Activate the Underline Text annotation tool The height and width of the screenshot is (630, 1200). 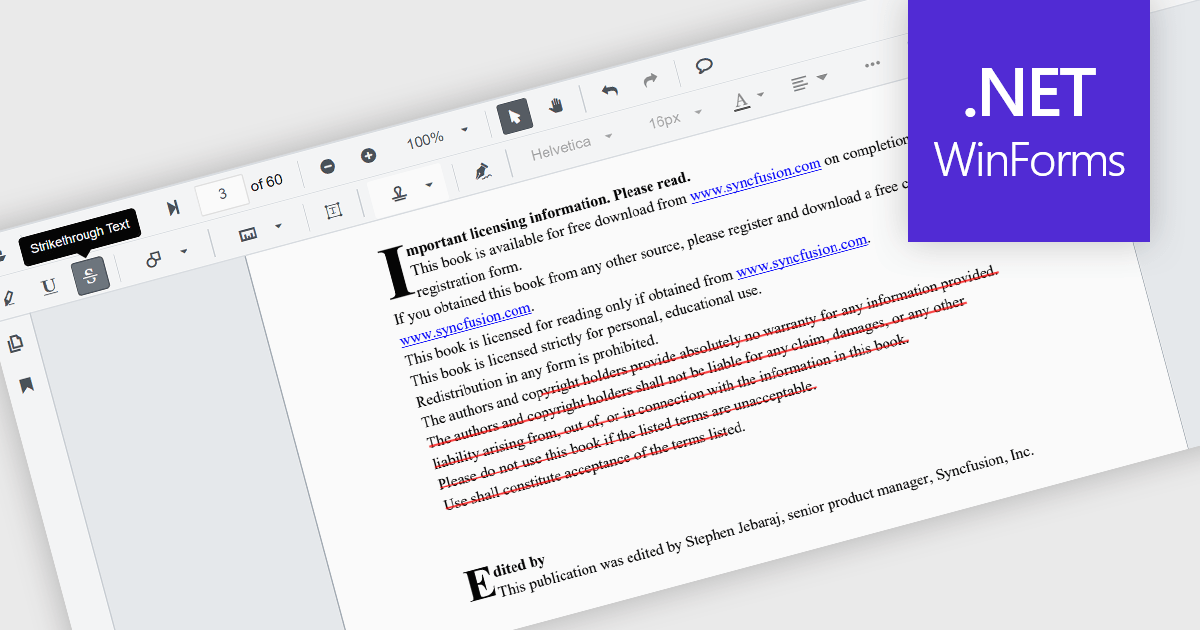click(x=49, y=286)
